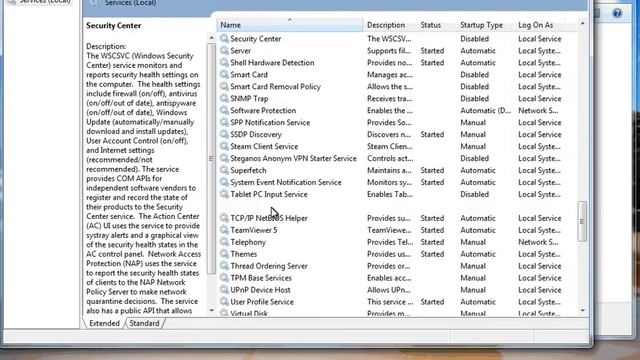
Task: Select the TPM Base Services name
Action: coord(261,278)
